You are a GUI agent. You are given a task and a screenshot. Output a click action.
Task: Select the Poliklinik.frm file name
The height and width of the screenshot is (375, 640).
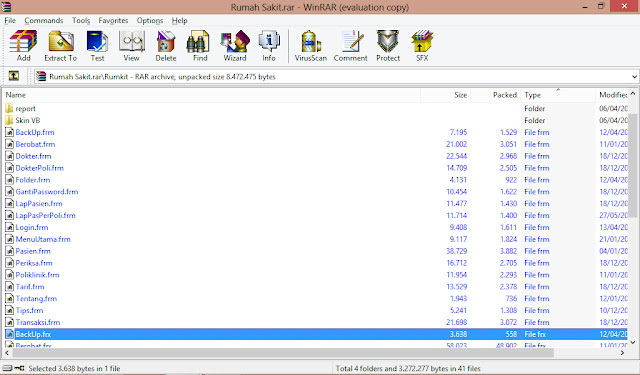pyautogui.click(x=38, y=275)
